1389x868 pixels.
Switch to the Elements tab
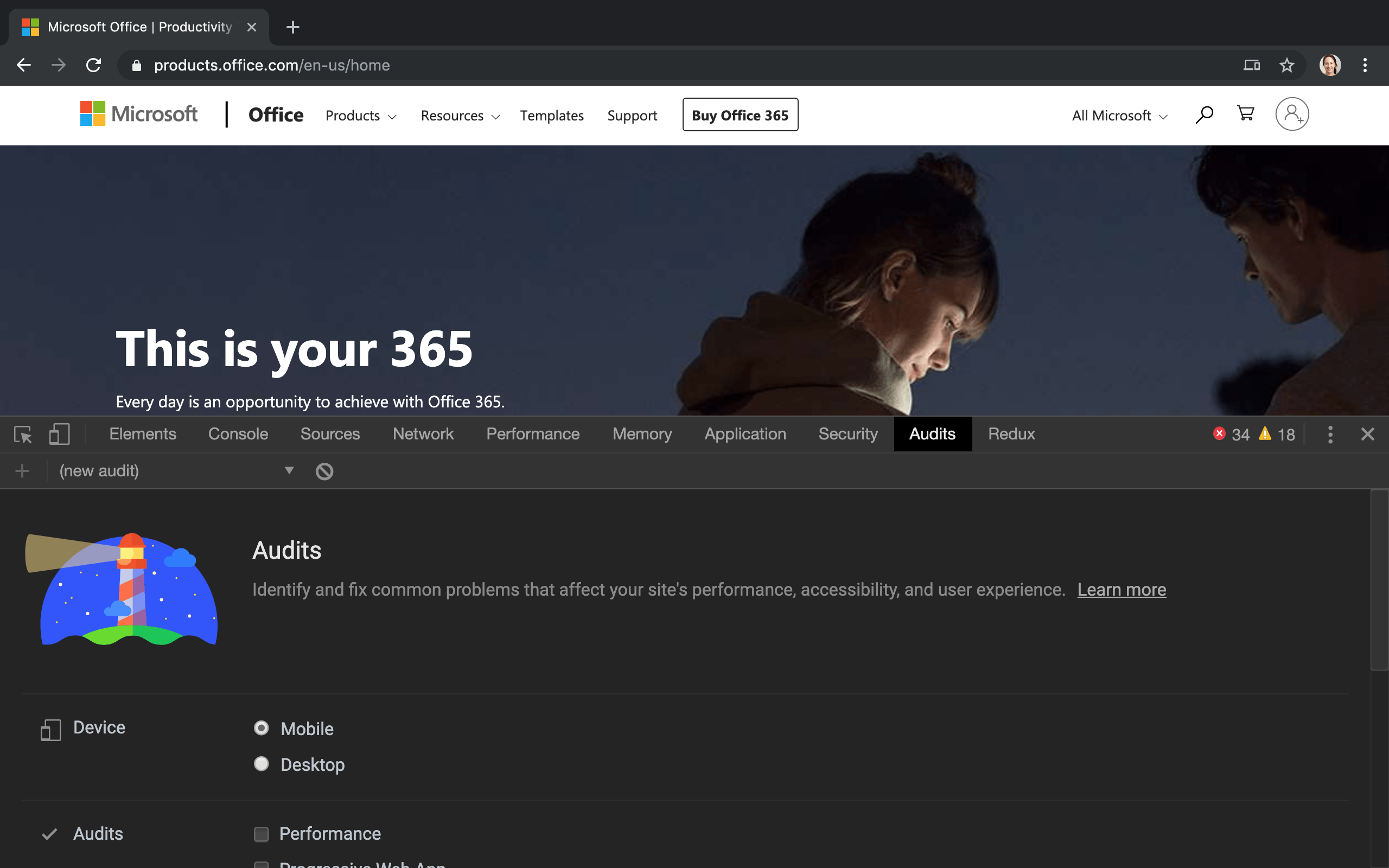tap(142, 434)
